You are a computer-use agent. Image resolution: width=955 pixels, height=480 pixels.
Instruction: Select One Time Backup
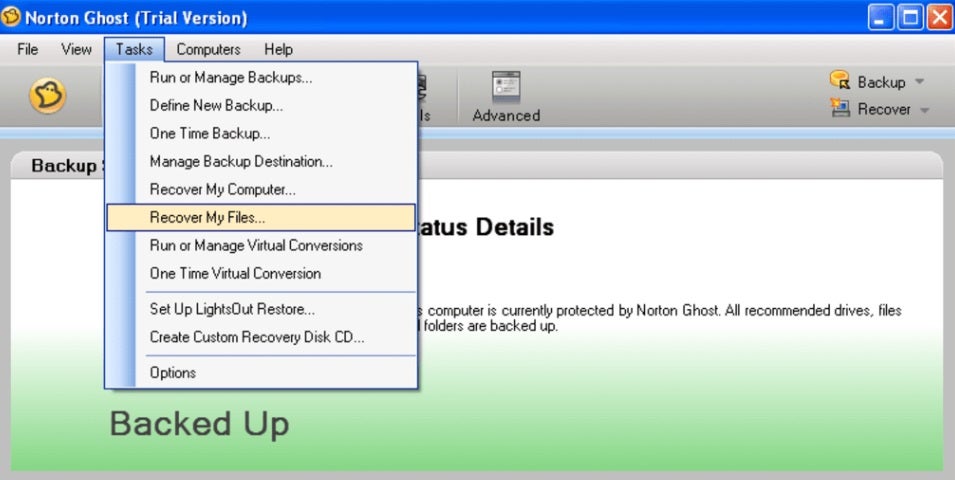tap(261, 133)
